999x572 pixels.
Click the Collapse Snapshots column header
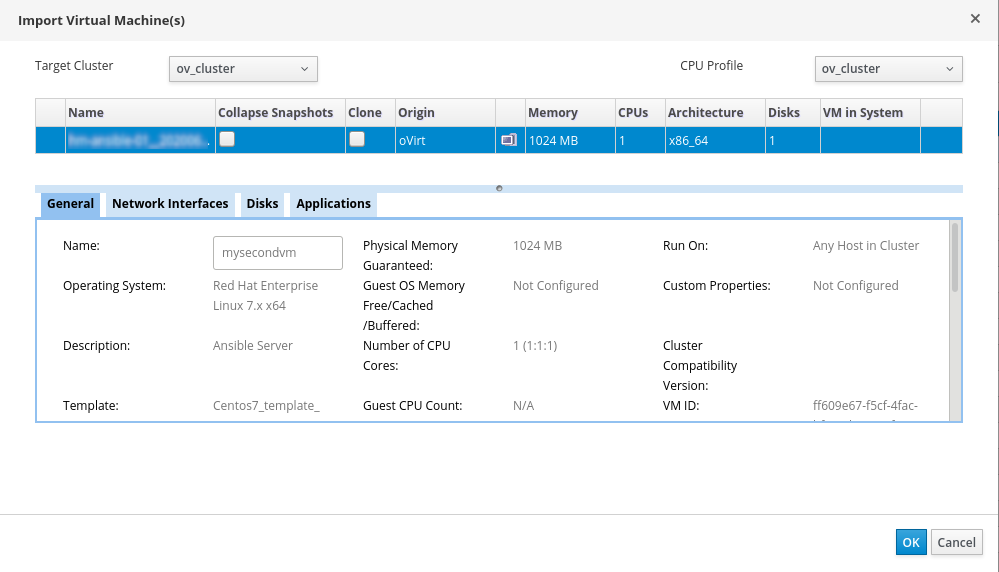click(x=280, y=113)
